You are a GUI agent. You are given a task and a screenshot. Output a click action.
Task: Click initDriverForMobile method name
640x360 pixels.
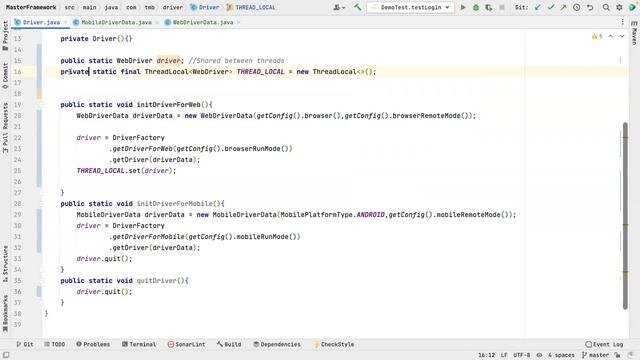(174, 204)
